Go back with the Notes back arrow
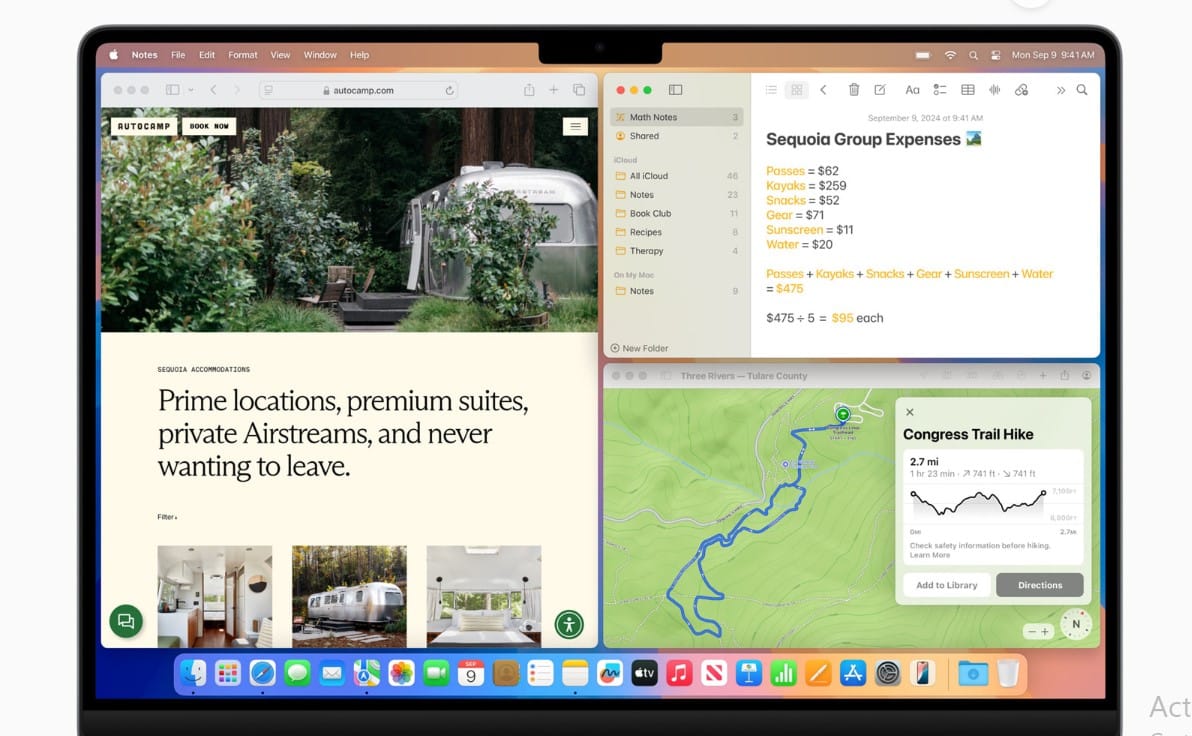 [823, 90]
